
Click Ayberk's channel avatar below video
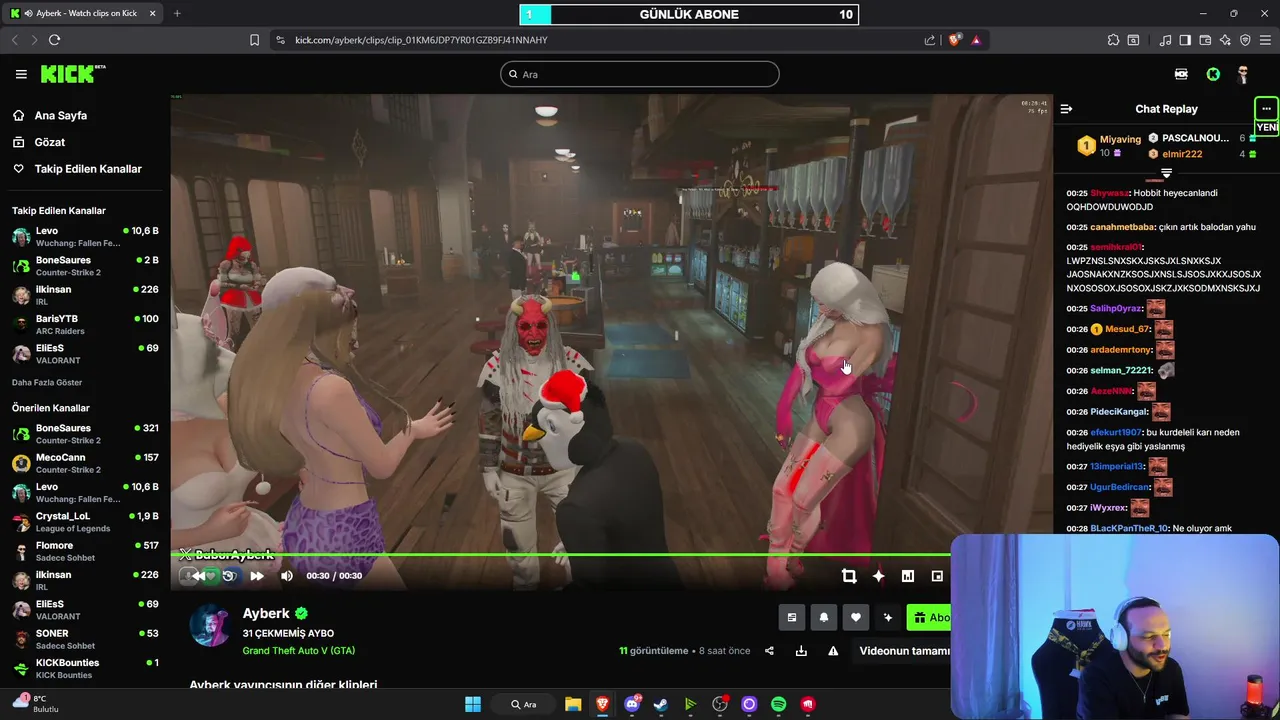210,626
